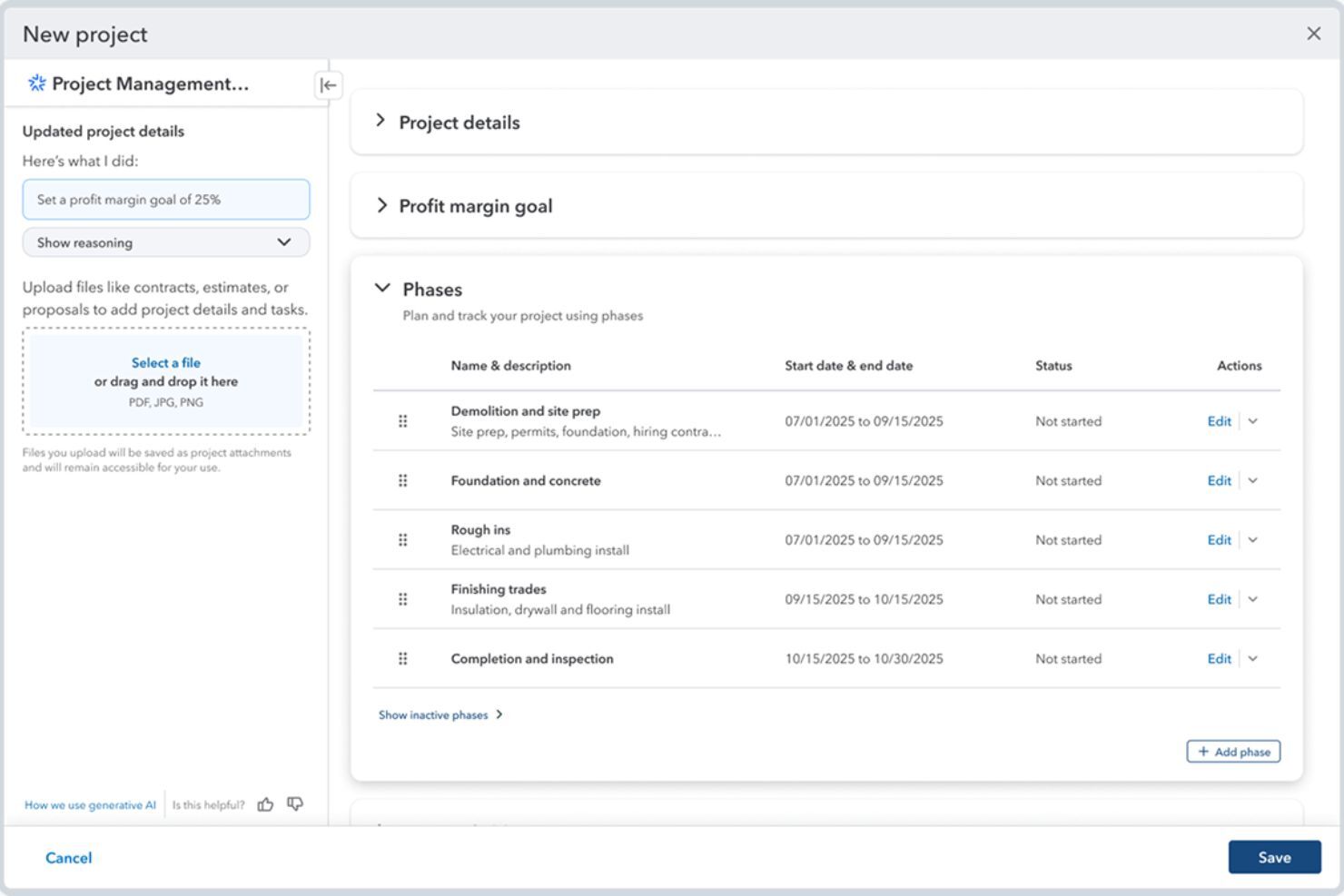The height and width of the screenshot is (896, 1344).
Task: Save the new project
Action: (1275, 856)
